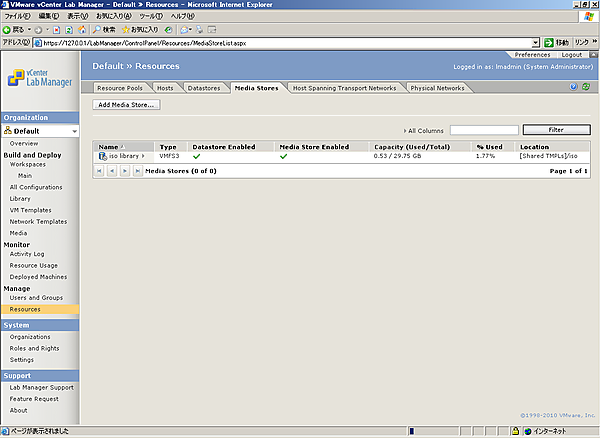The height and width of the screenshot is (438, 600).
Task: Switch to the Hosts tab
Action: pos(165,88)
